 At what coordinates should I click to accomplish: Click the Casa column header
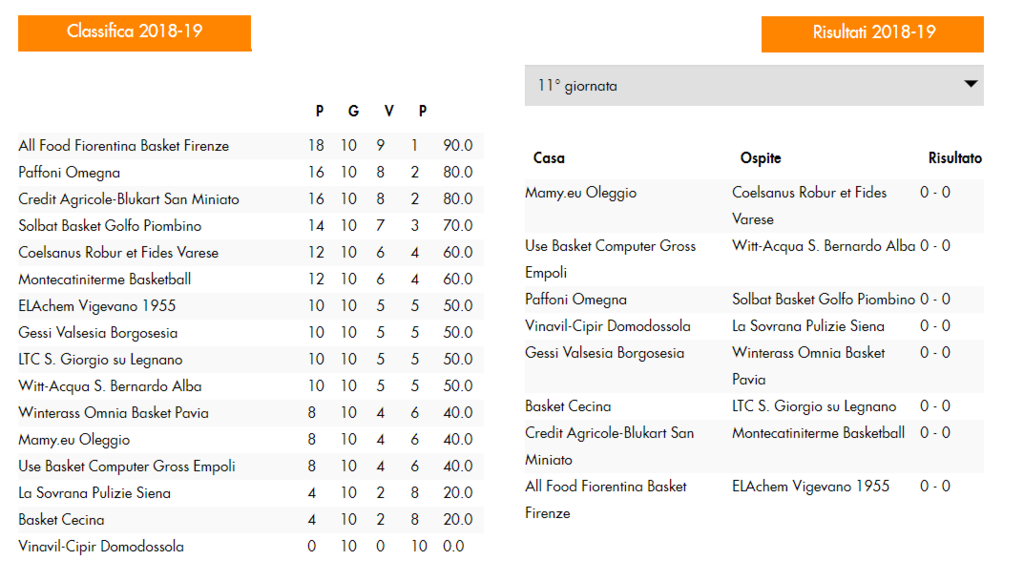pyautogui.click(x=549, y=158)
